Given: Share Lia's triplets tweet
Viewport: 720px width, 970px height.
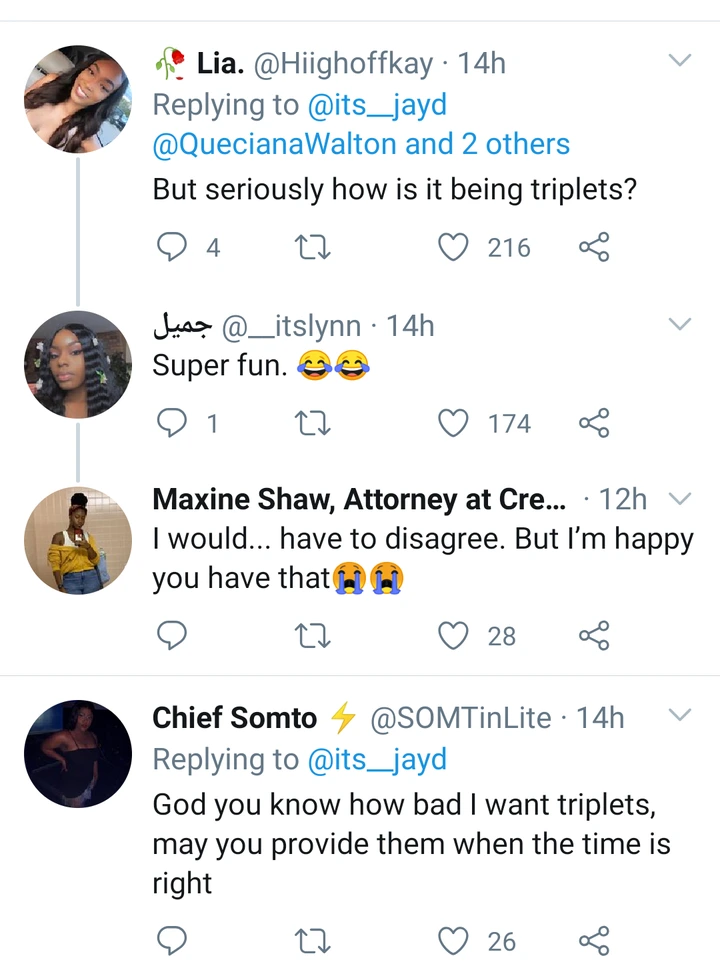Looking at the screenshot, I should 594,247.
